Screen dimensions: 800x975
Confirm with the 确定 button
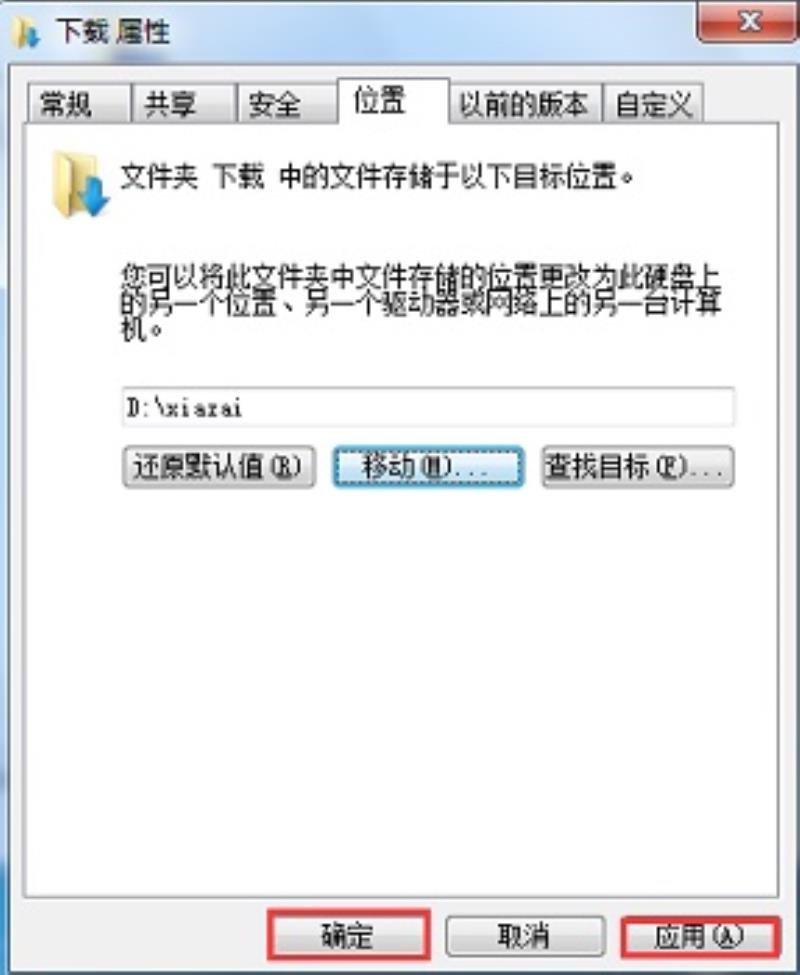pyautogui.click(x=349, y=935)
